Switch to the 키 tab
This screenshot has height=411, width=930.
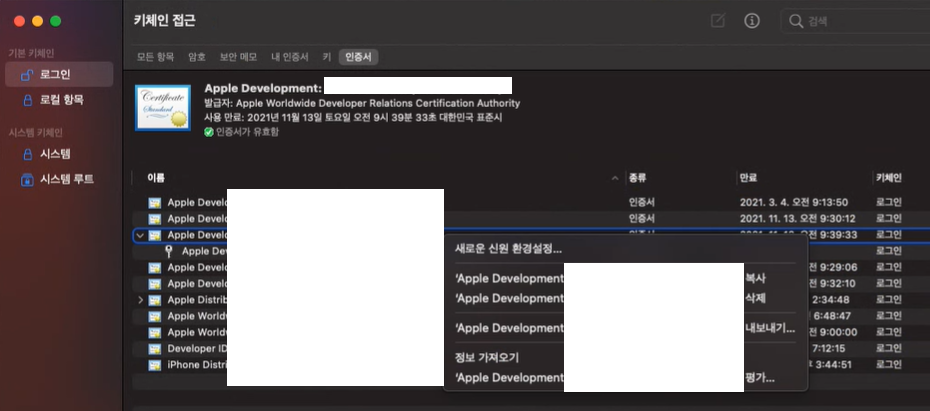pos(327,57)
